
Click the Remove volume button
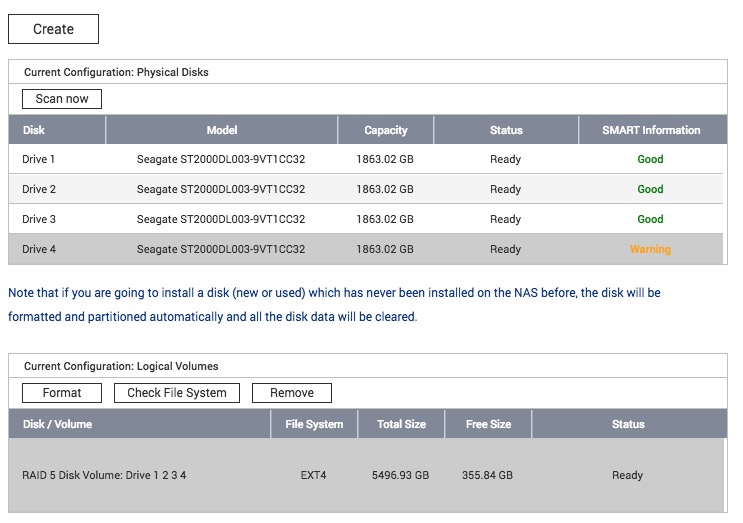(x=291, y=393)
